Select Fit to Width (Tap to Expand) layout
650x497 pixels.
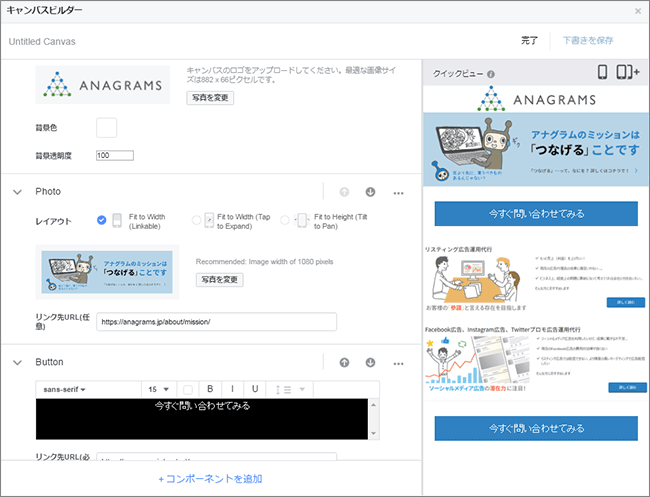[196, 220]
